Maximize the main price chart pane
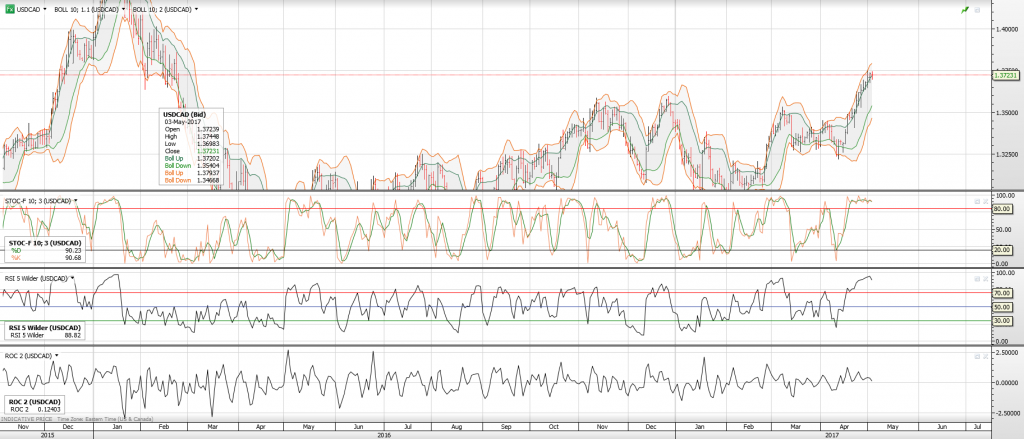 tap(979, 9)
